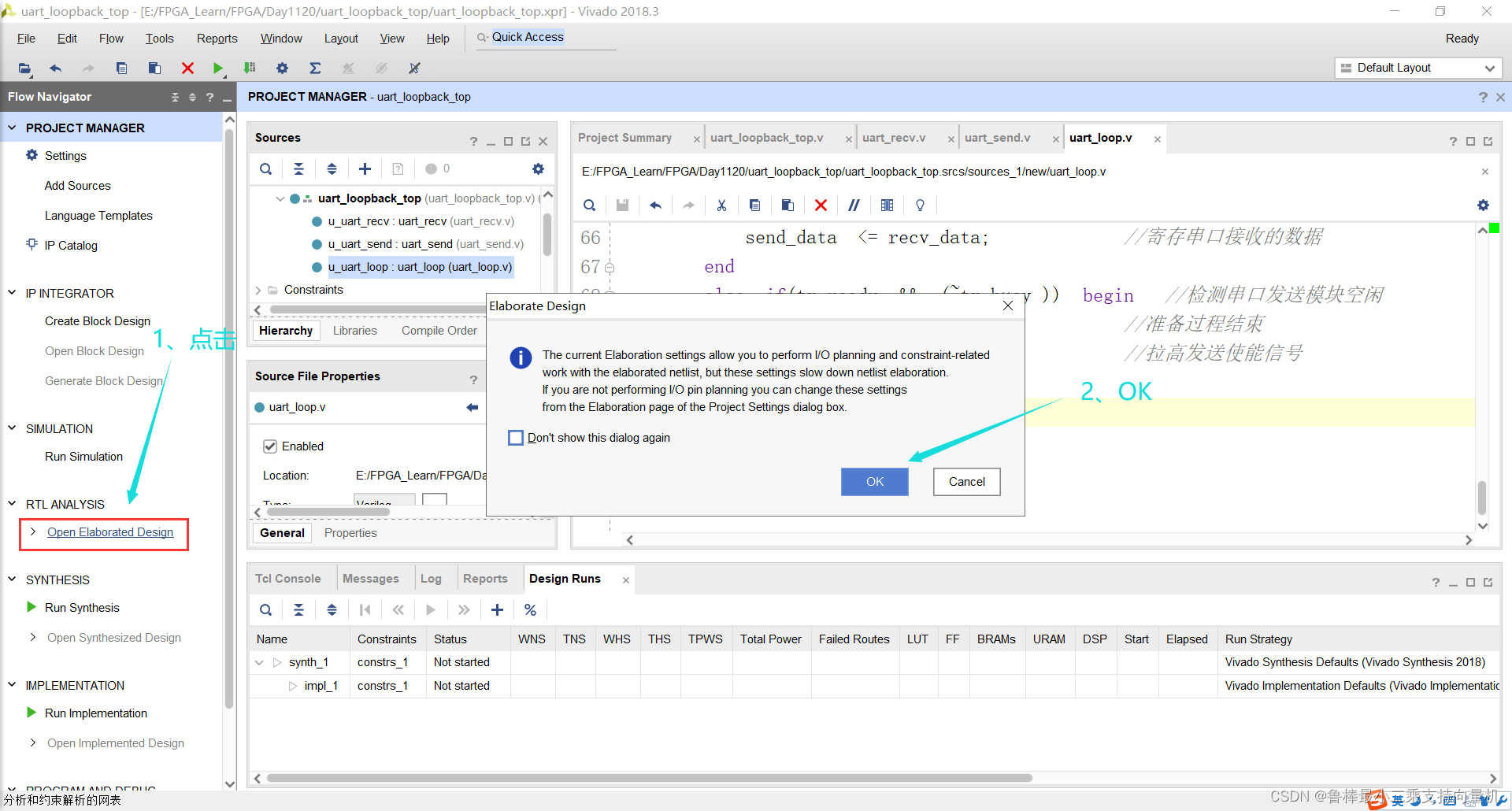Click the search icon in Sources panel
The width and height of the screenshot is (1512, 811).
[x=266, y=168]
